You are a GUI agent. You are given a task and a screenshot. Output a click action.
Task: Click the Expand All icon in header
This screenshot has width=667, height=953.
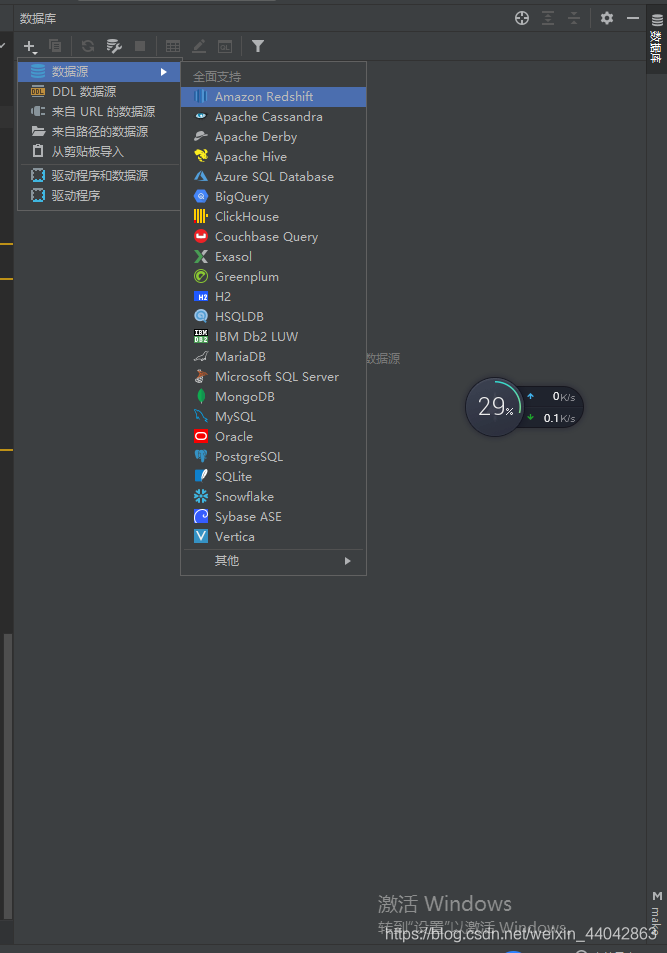(548, 18)
